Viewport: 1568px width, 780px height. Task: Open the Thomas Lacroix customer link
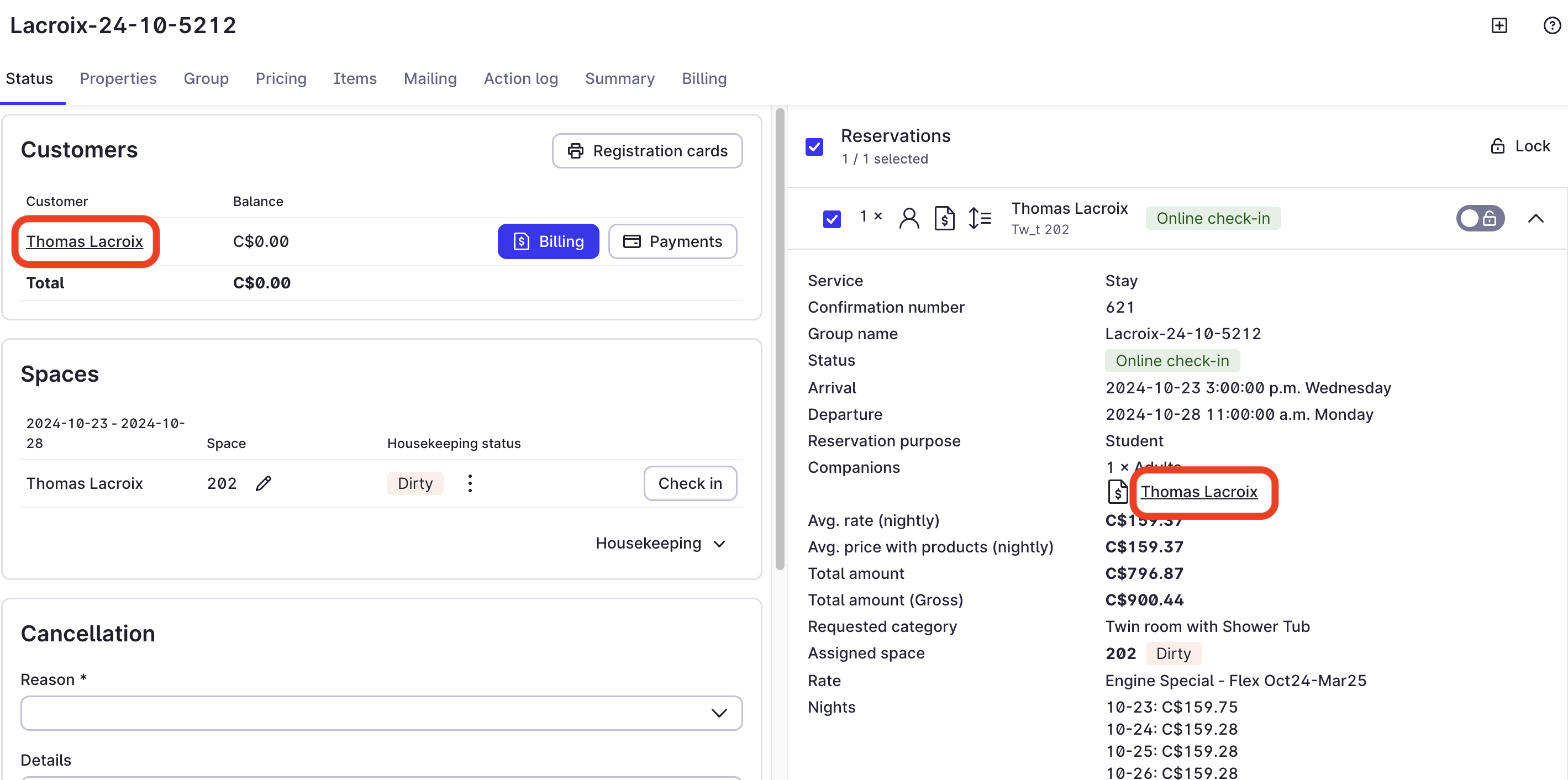85,241
